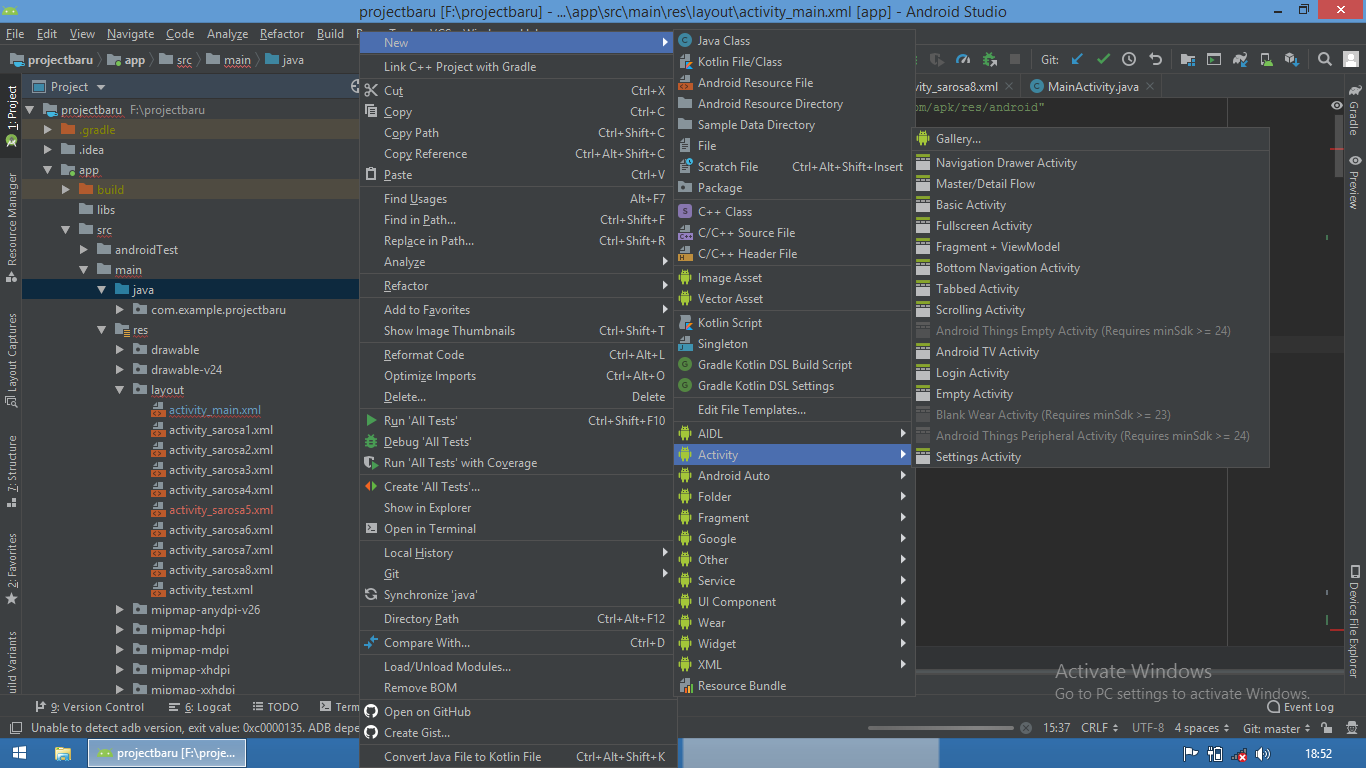Image resolution: width=1366 pixels, height=768 pixels.
Task: Commit changes with green checkmark toolbar icon
Action: 1104,59
